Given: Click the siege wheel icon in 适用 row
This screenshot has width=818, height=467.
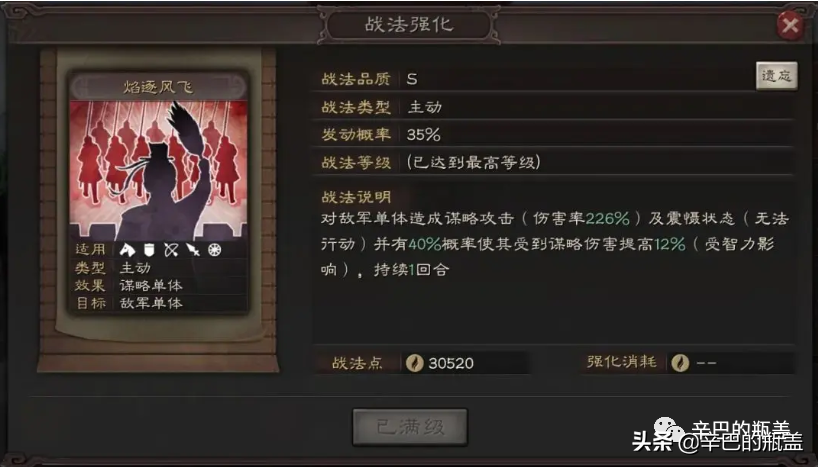Looking at the screenshot, I should coord(214,250).
